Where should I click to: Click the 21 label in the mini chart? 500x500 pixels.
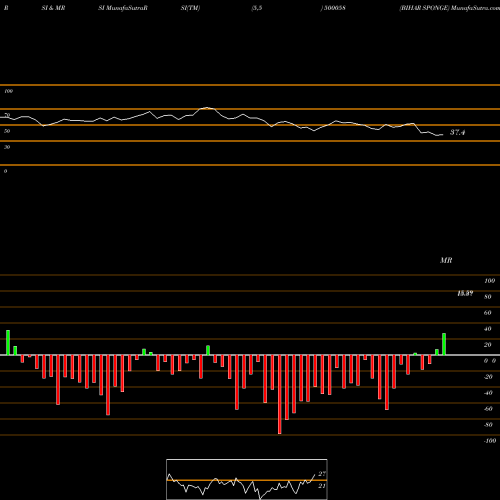point(322,486)
